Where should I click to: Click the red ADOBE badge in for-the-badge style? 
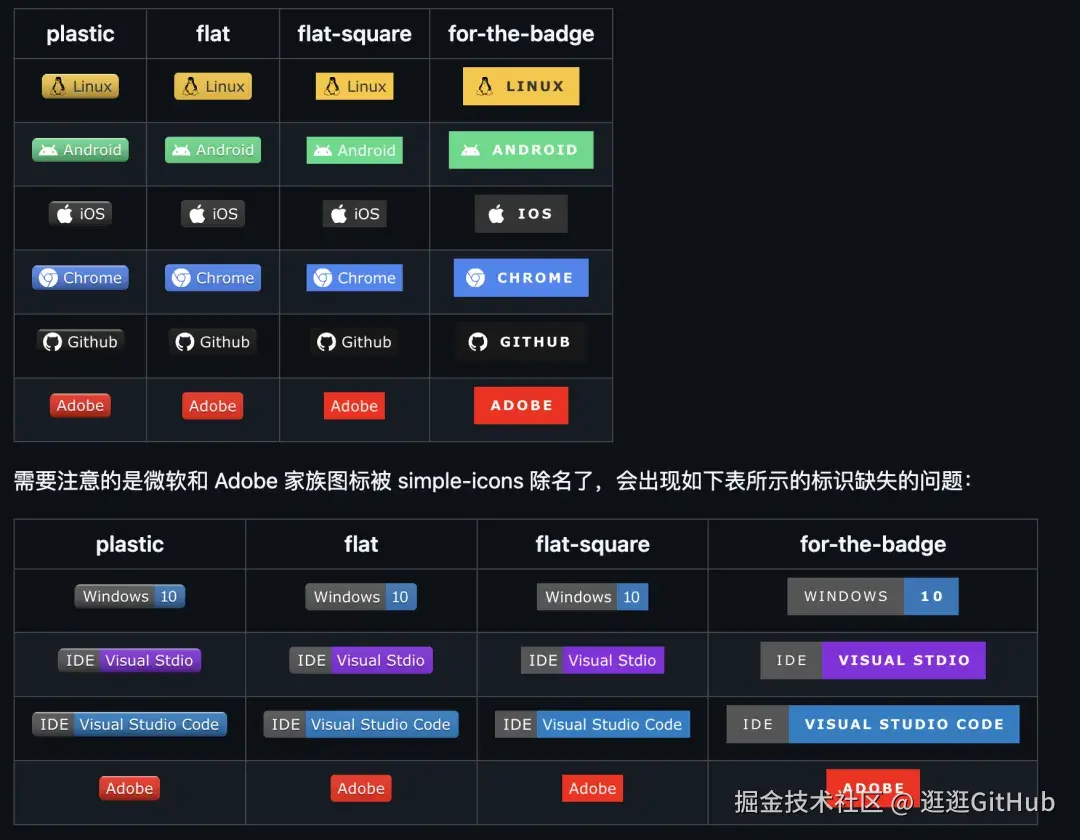pyautogui.click(x=521, y=405)
